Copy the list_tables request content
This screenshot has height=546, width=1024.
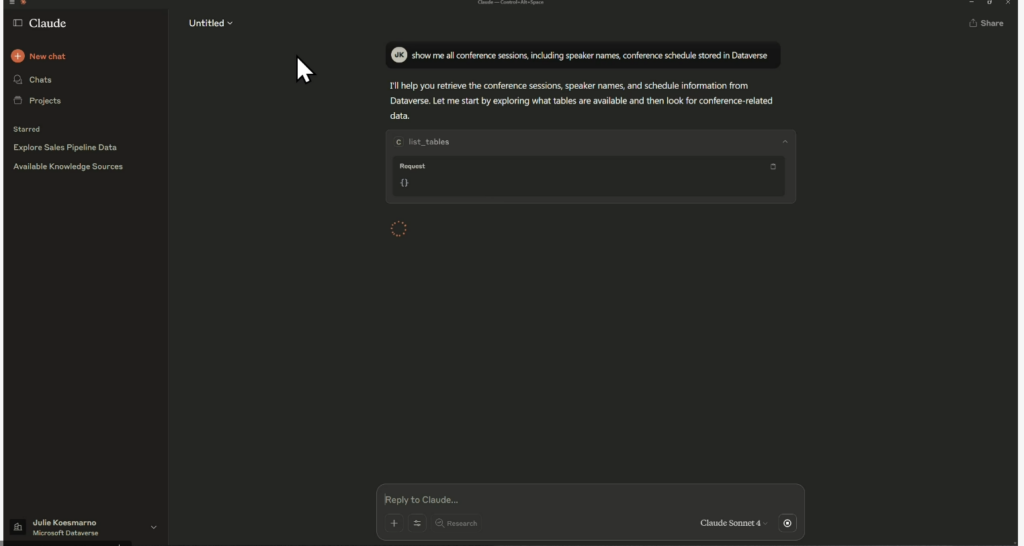click(773, 167)
